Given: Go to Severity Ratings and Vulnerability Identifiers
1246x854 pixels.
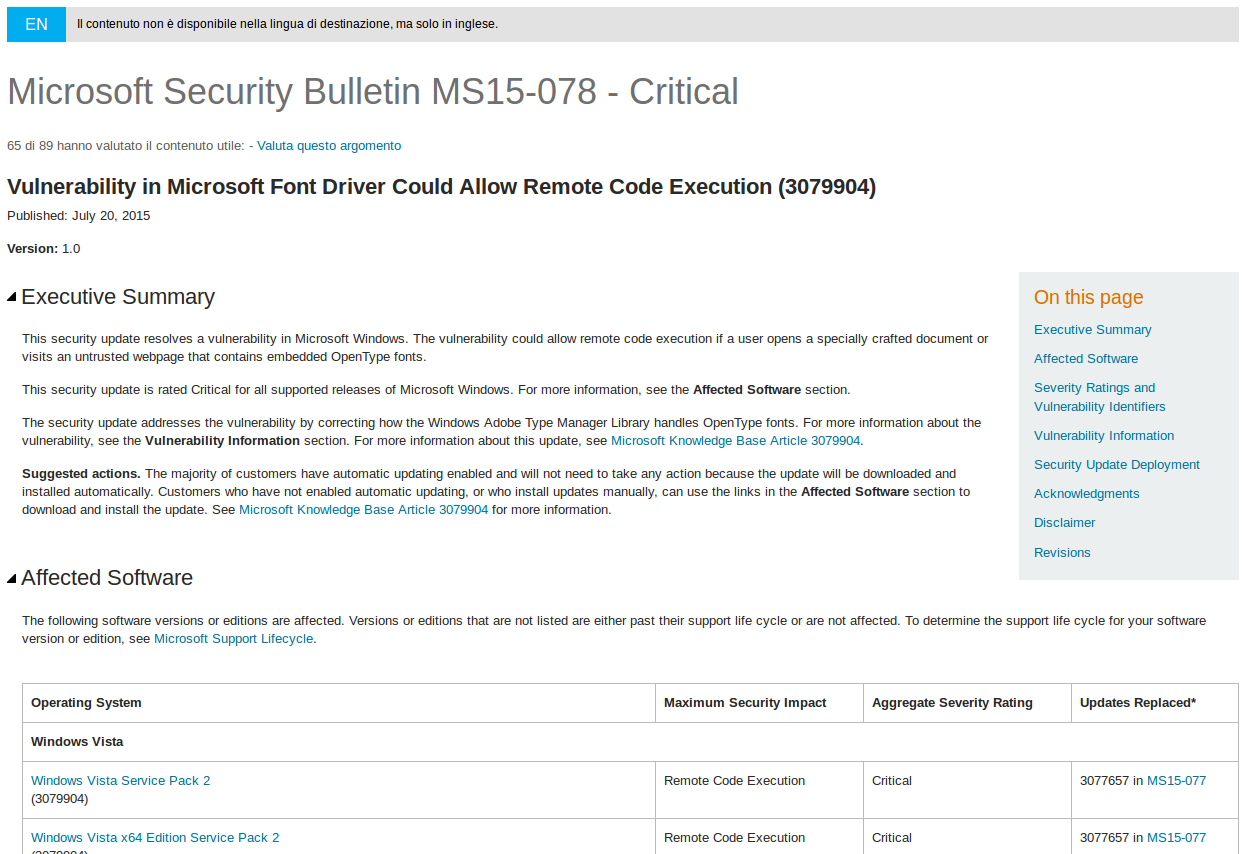Looking at the screenshot, I should pyautogui.click(x=1099, y=397).
